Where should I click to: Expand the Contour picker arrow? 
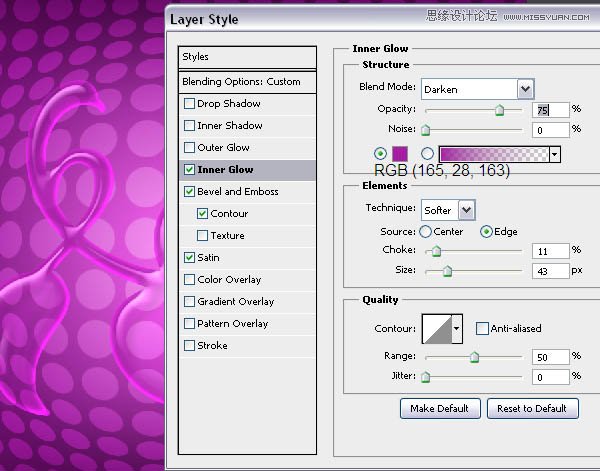[458, 328]
